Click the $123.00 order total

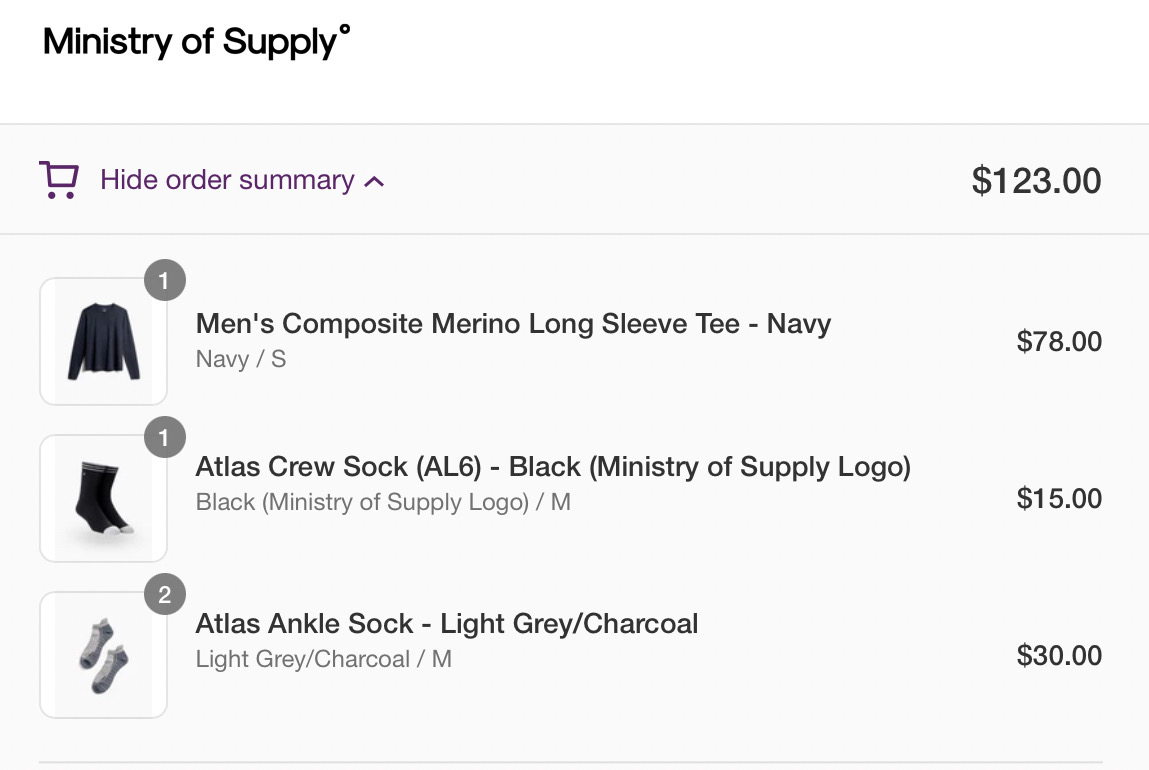[1036, 181]
